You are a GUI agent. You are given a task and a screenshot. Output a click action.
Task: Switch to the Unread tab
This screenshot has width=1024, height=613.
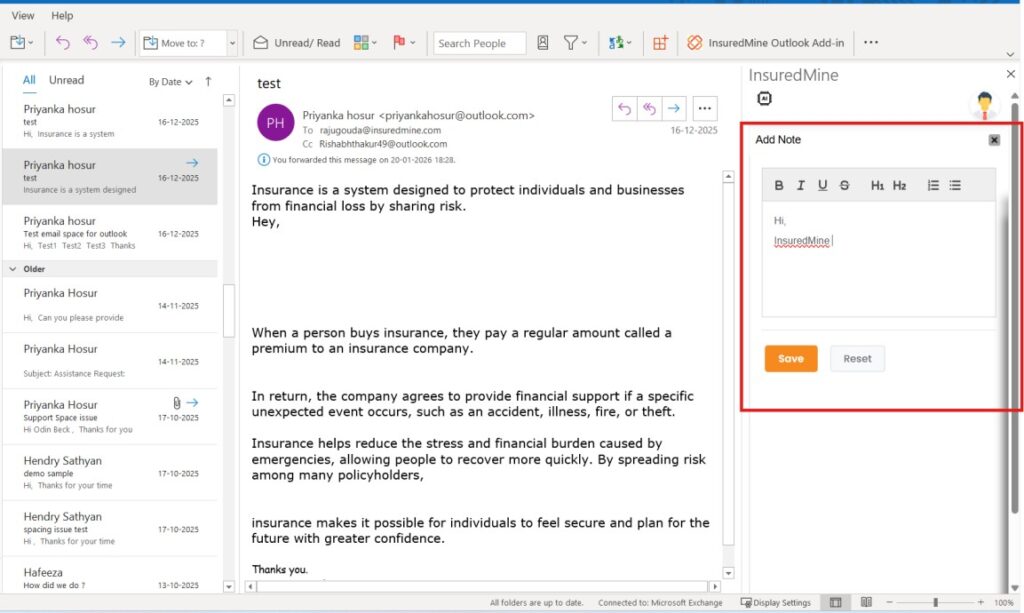[67, 80]
